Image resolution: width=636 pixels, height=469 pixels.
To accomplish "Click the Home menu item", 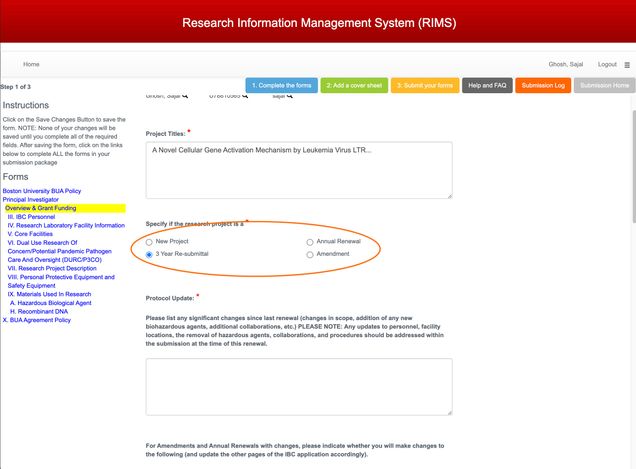I will click(x=31, y=64).
